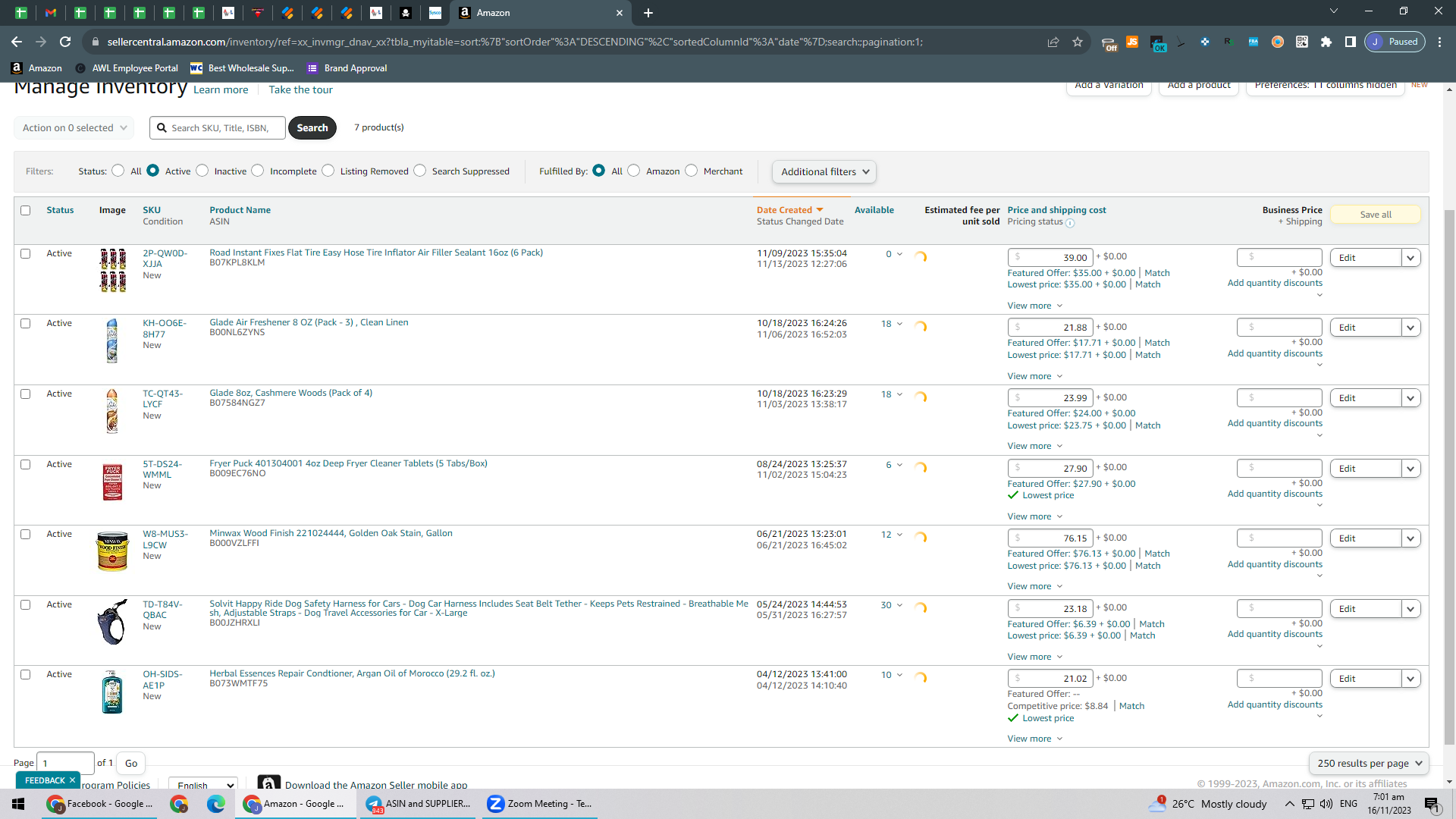
Task: Open the AWL Employee Portal bookmark
Action: pyautogui.click(x=127, y=68)
